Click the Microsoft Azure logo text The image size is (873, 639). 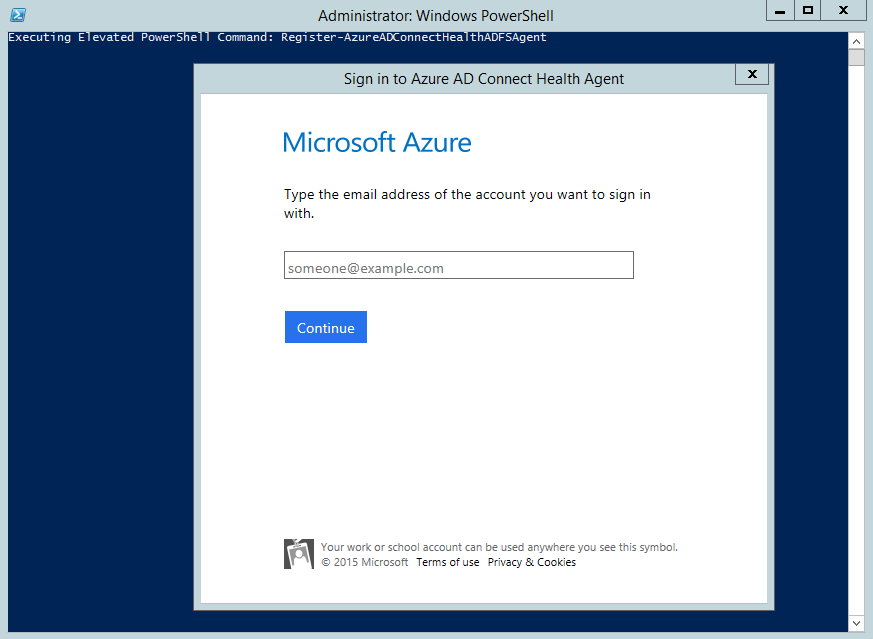click(377, 142)
